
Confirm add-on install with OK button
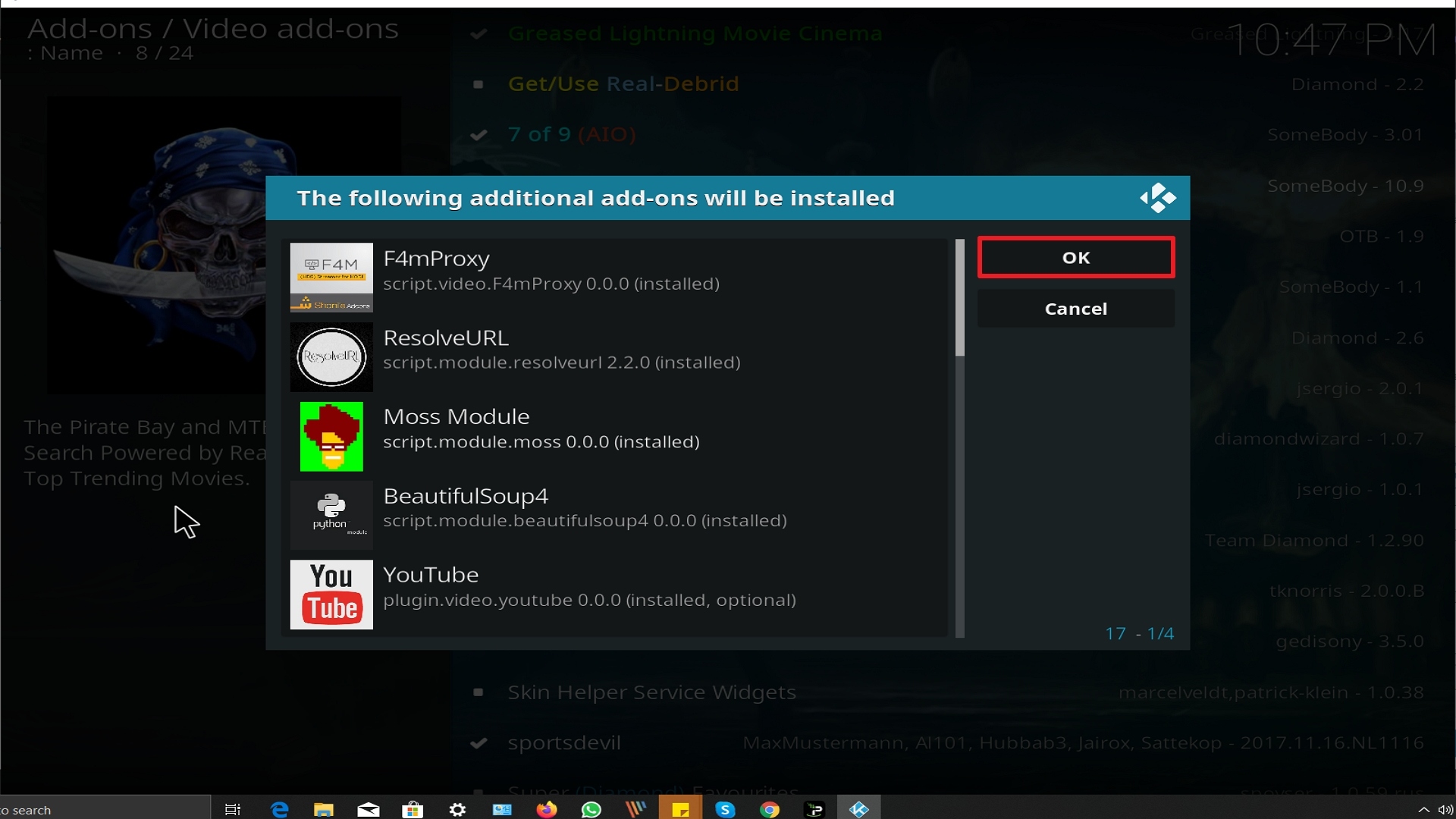tap(1075, 258)
